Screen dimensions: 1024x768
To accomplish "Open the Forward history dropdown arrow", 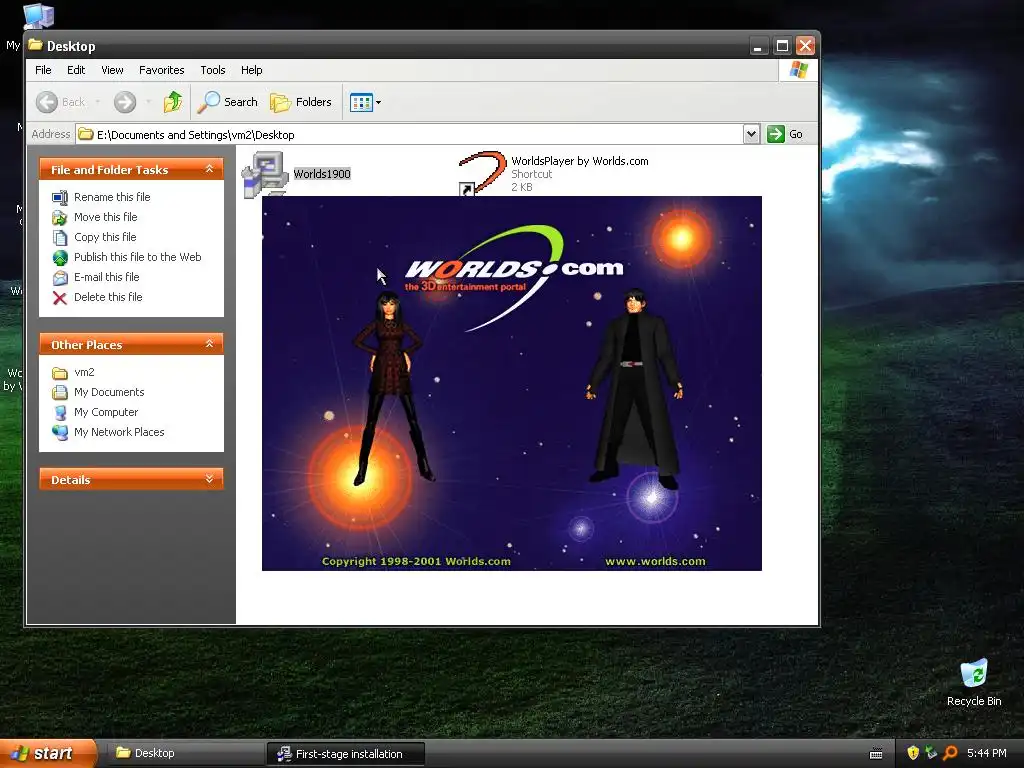I will pyautogui.click(x=149, y=102).
